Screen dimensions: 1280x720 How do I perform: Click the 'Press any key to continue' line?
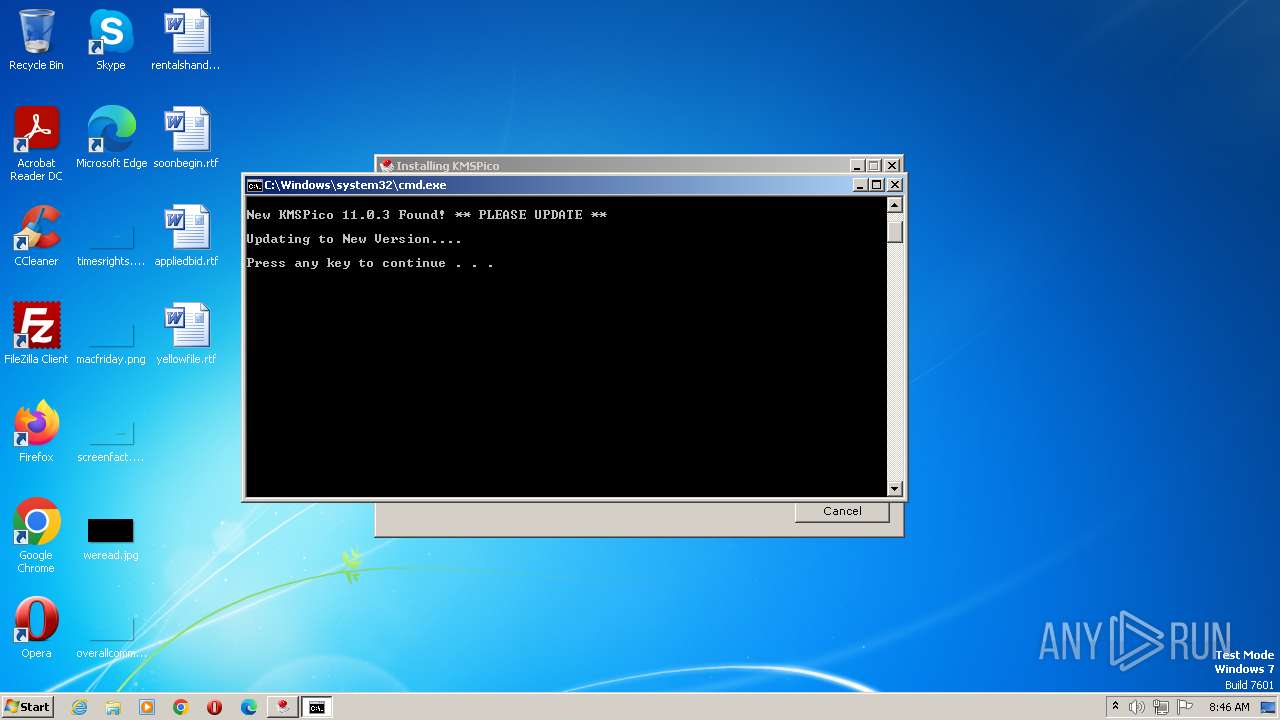click(x=370, y=263)
